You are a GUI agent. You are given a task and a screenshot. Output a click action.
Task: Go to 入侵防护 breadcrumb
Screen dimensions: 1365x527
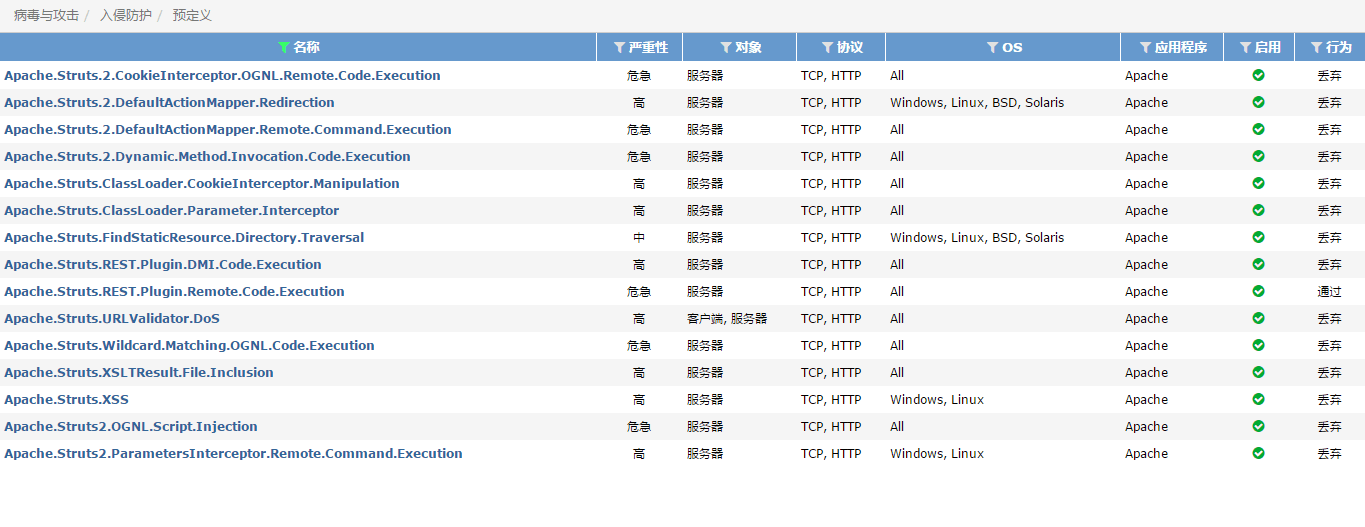(x=125, y=15)
